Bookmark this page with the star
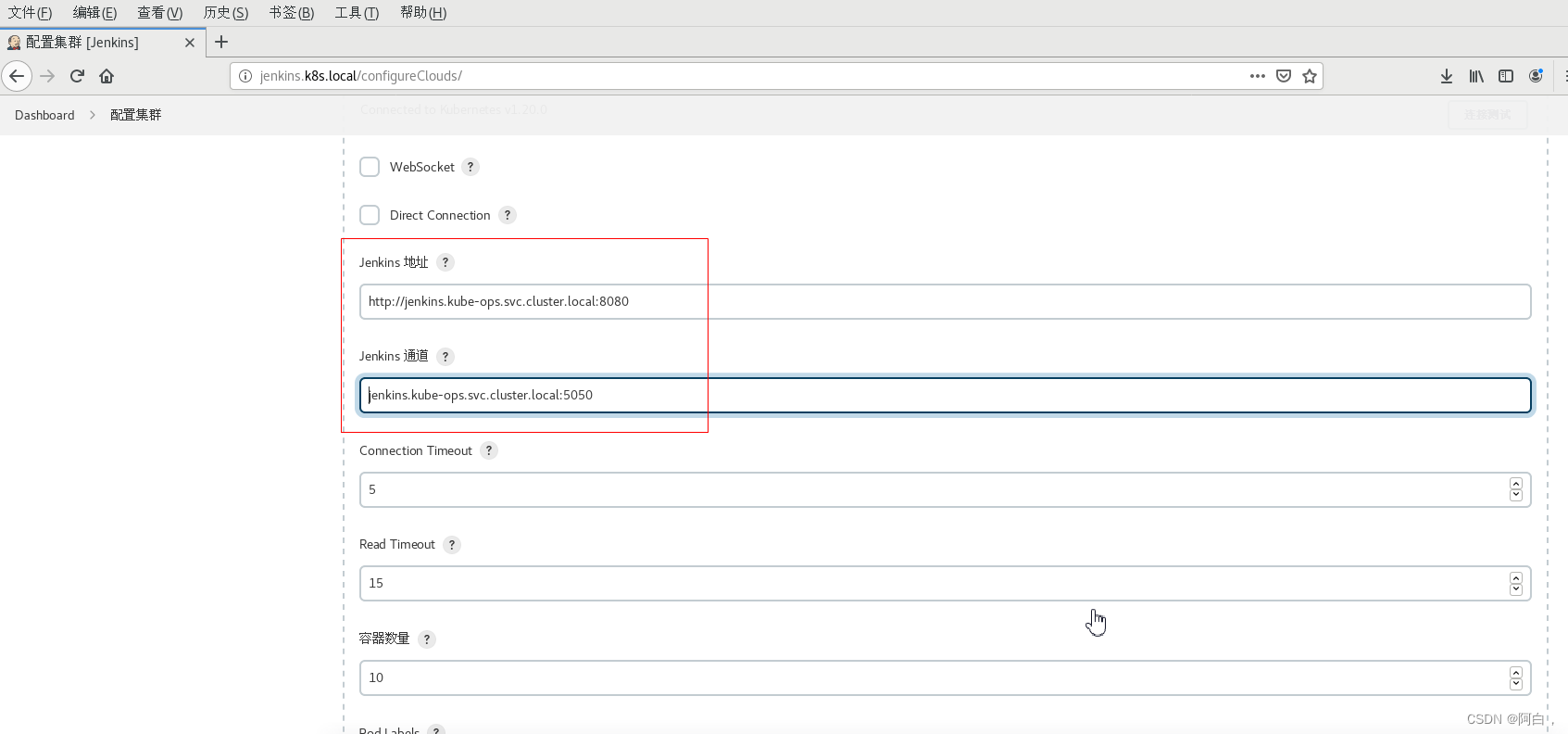The height and width of the screenshot is (734, 1568). (x=1310, y=76)
